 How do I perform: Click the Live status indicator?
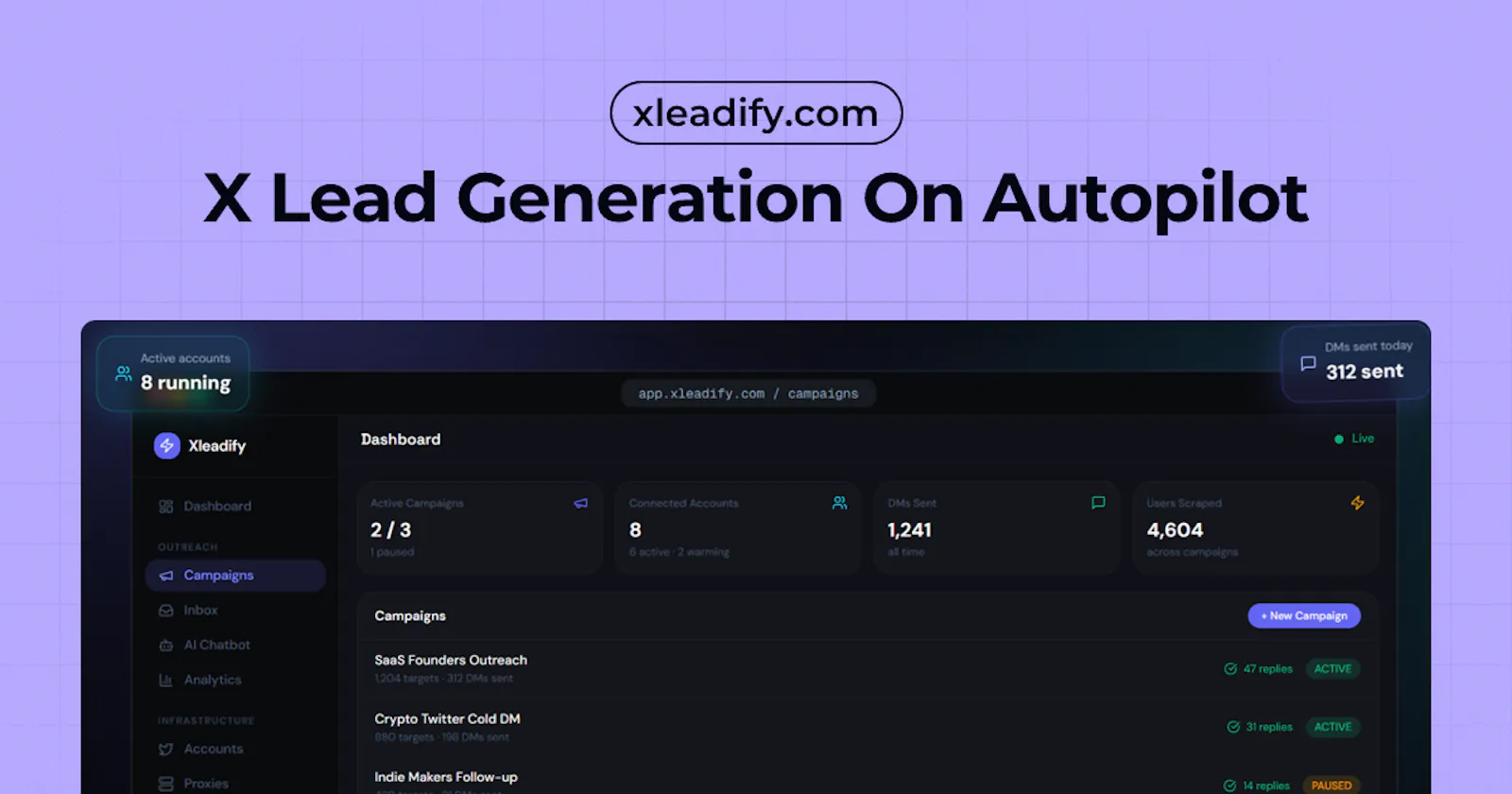[1354, 439]
